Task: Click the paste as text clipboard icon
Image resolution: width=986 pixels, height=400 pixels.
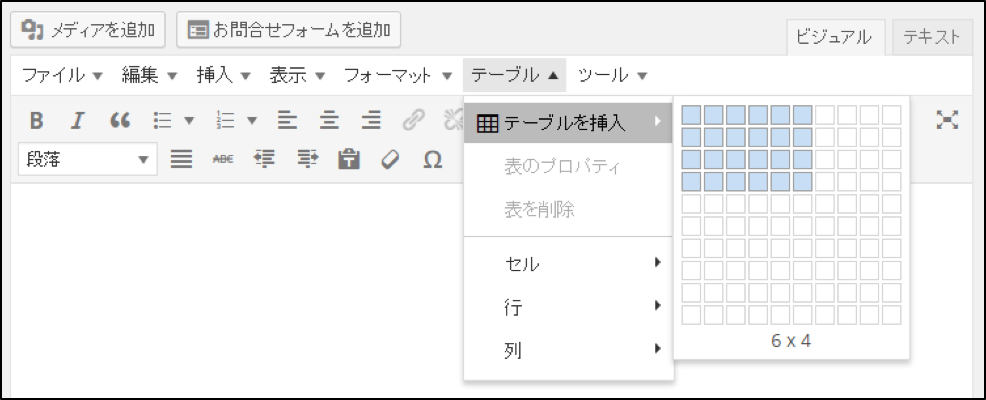Action: coord(348,159)
